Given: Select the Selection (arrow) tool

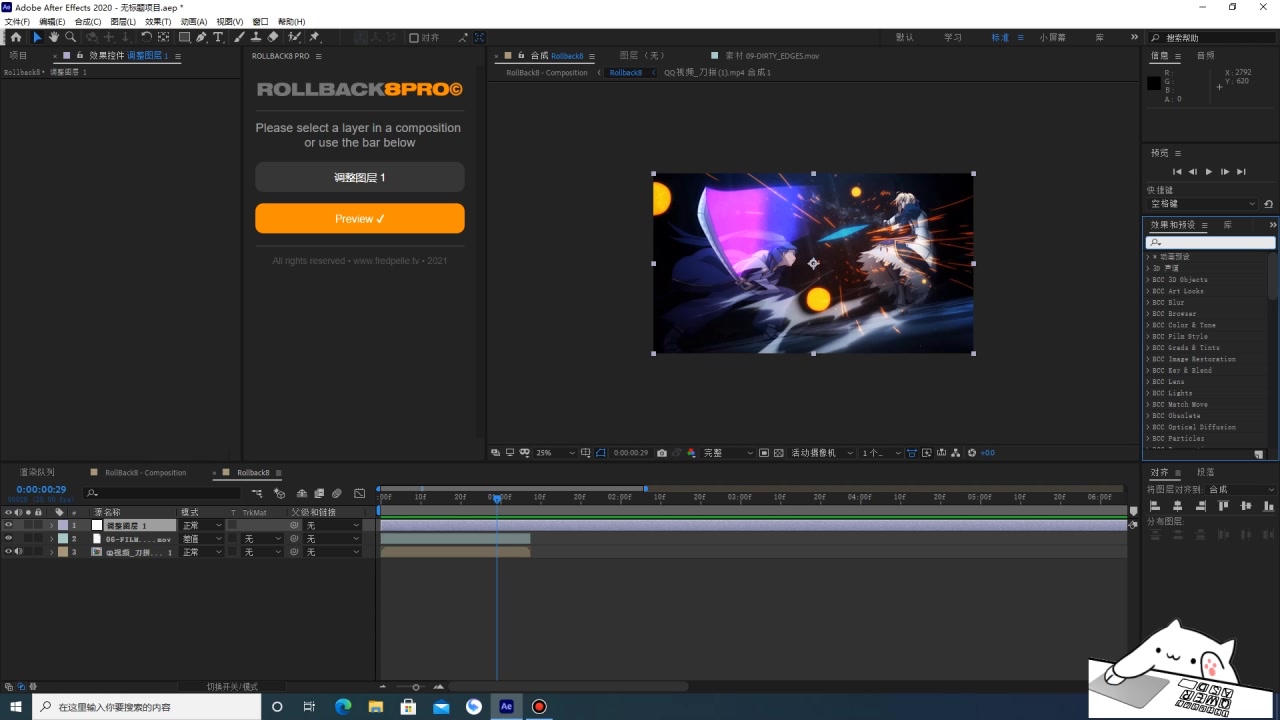Looking at the screenshot, I should pyautogui.click(x=37, y=37).
